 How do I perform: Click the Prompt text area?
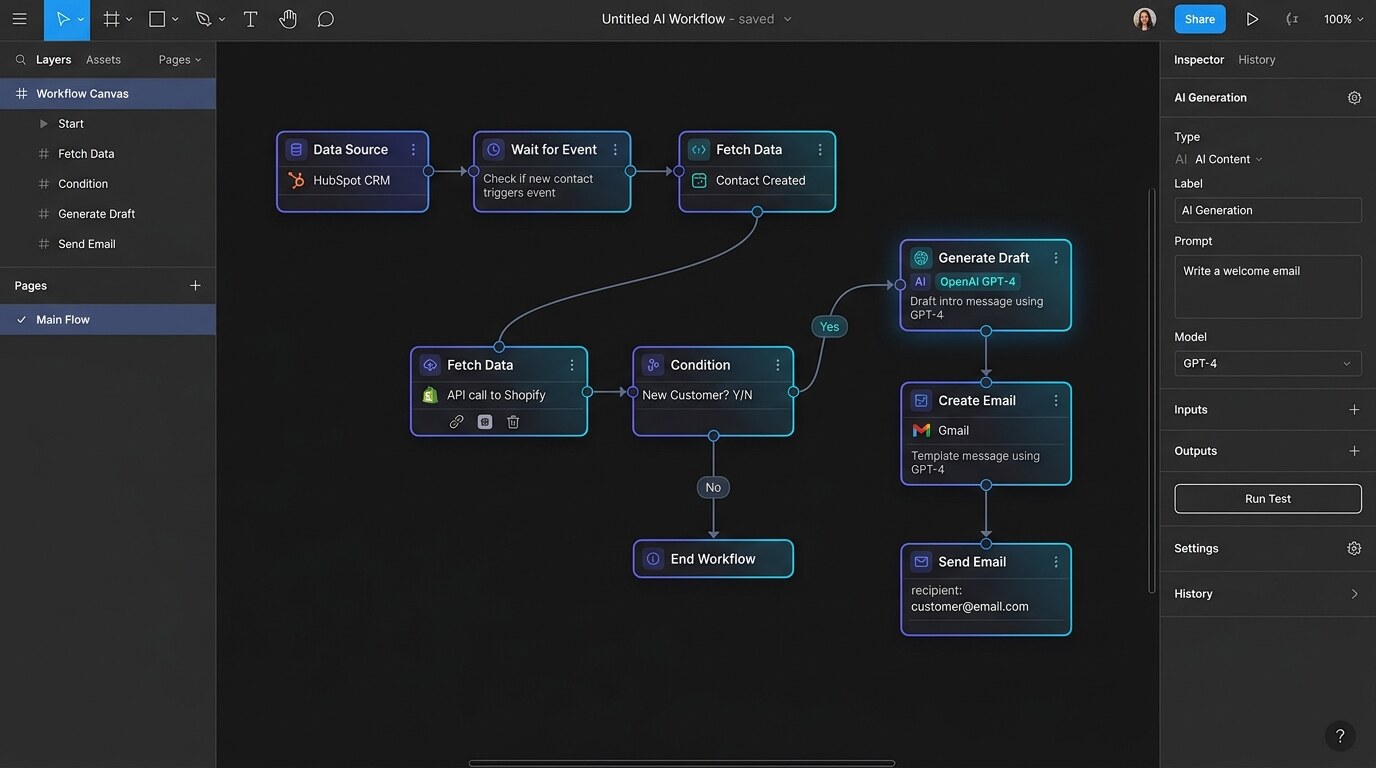coord(1268,287)
